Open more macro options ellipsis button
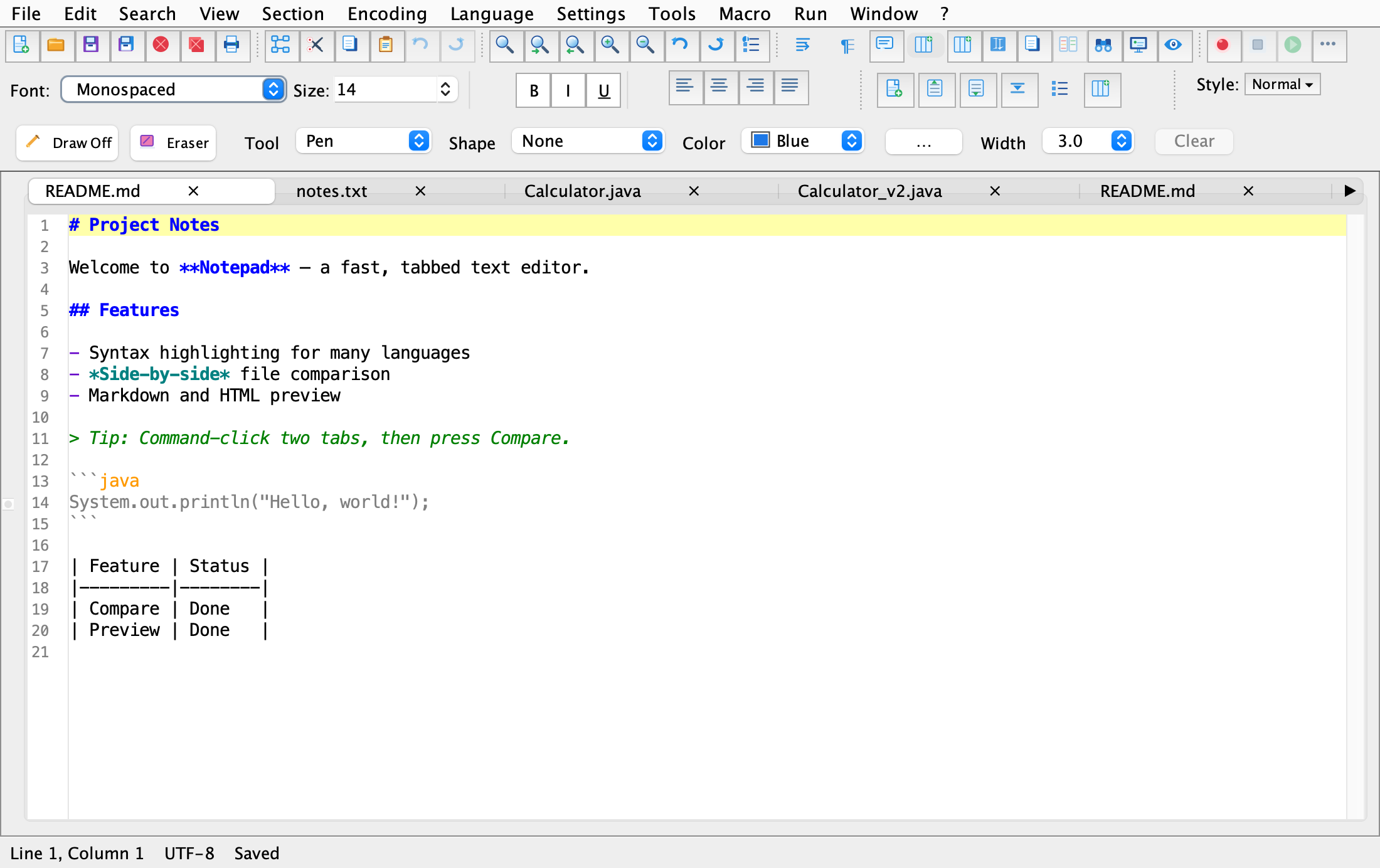The image size is (1380, 868). (x=1329, y=45)
